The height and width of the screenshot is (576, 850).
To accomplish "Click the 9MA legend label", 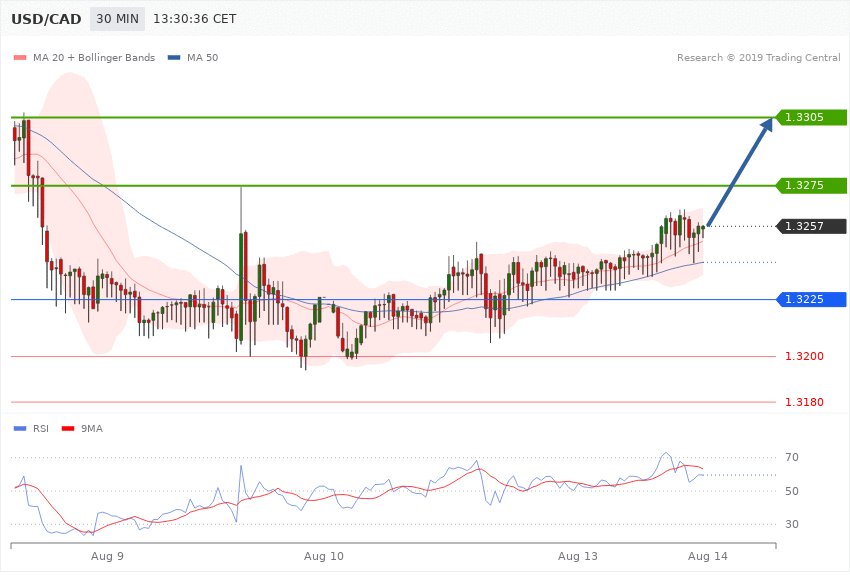I will (x=92, y=429).
